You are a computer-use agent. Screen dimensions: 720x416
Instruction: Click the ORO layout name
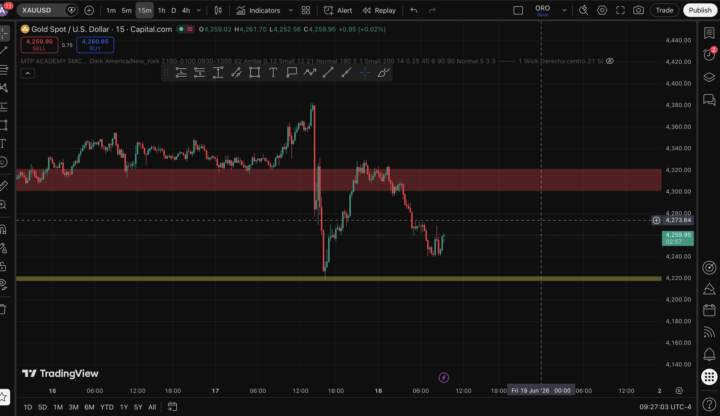coord(542,10)
